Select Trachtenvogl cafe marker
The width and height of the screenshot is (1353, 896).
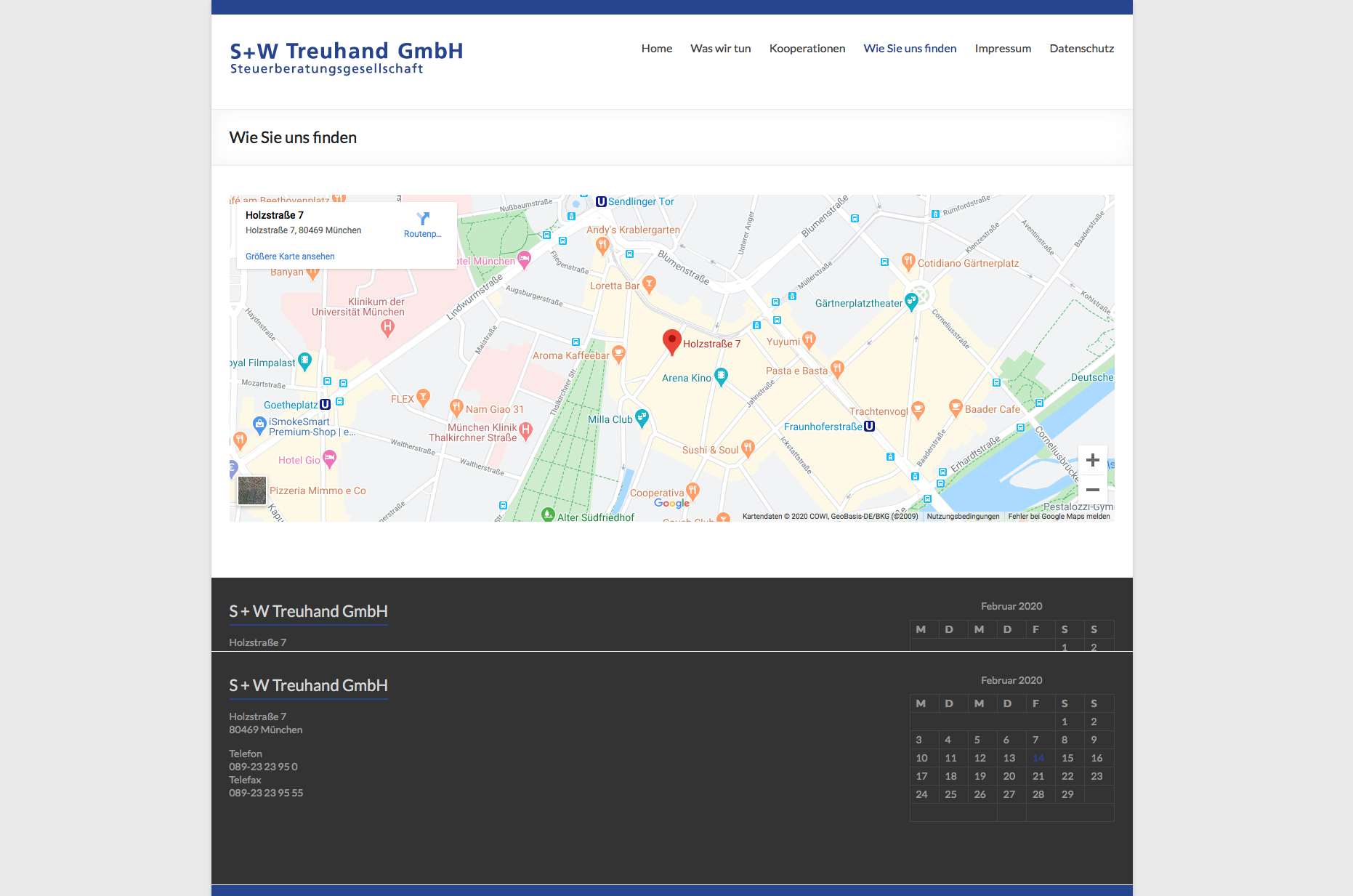pos(918,410)
